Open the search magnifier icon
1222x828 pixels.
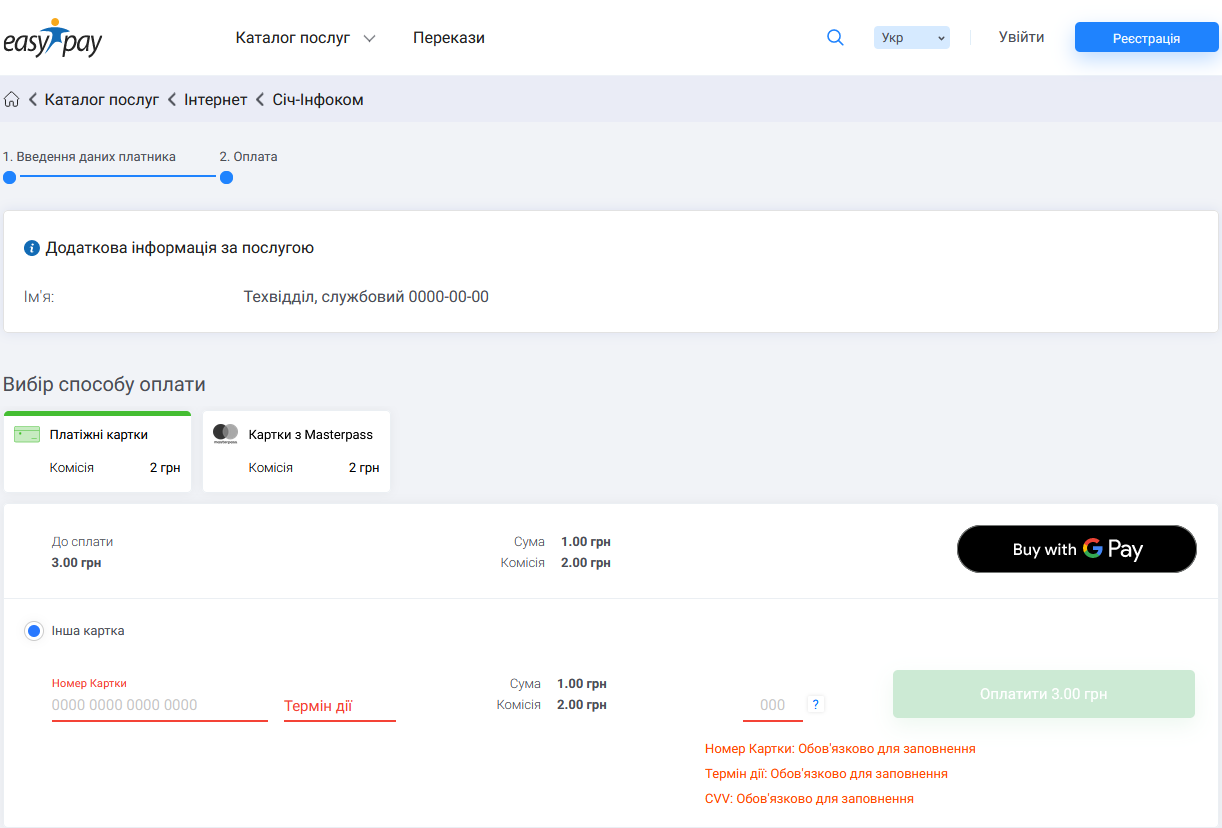[x=835, y=38]
